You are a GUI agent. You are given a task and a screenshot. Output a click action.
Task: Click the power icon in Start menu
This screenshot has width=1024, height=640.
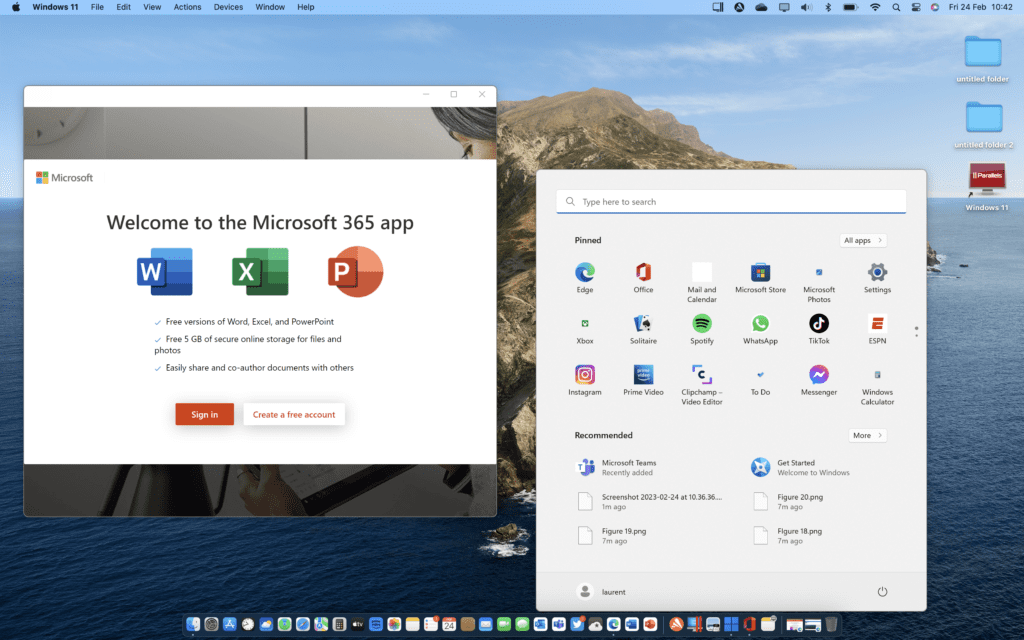(882, 592)
